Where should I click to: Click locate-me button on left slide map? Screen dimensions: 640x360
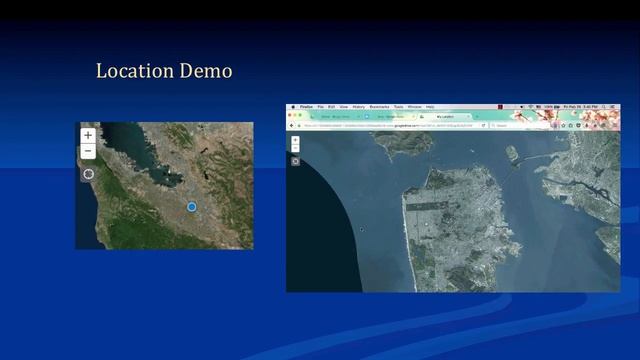click(88, 174)
